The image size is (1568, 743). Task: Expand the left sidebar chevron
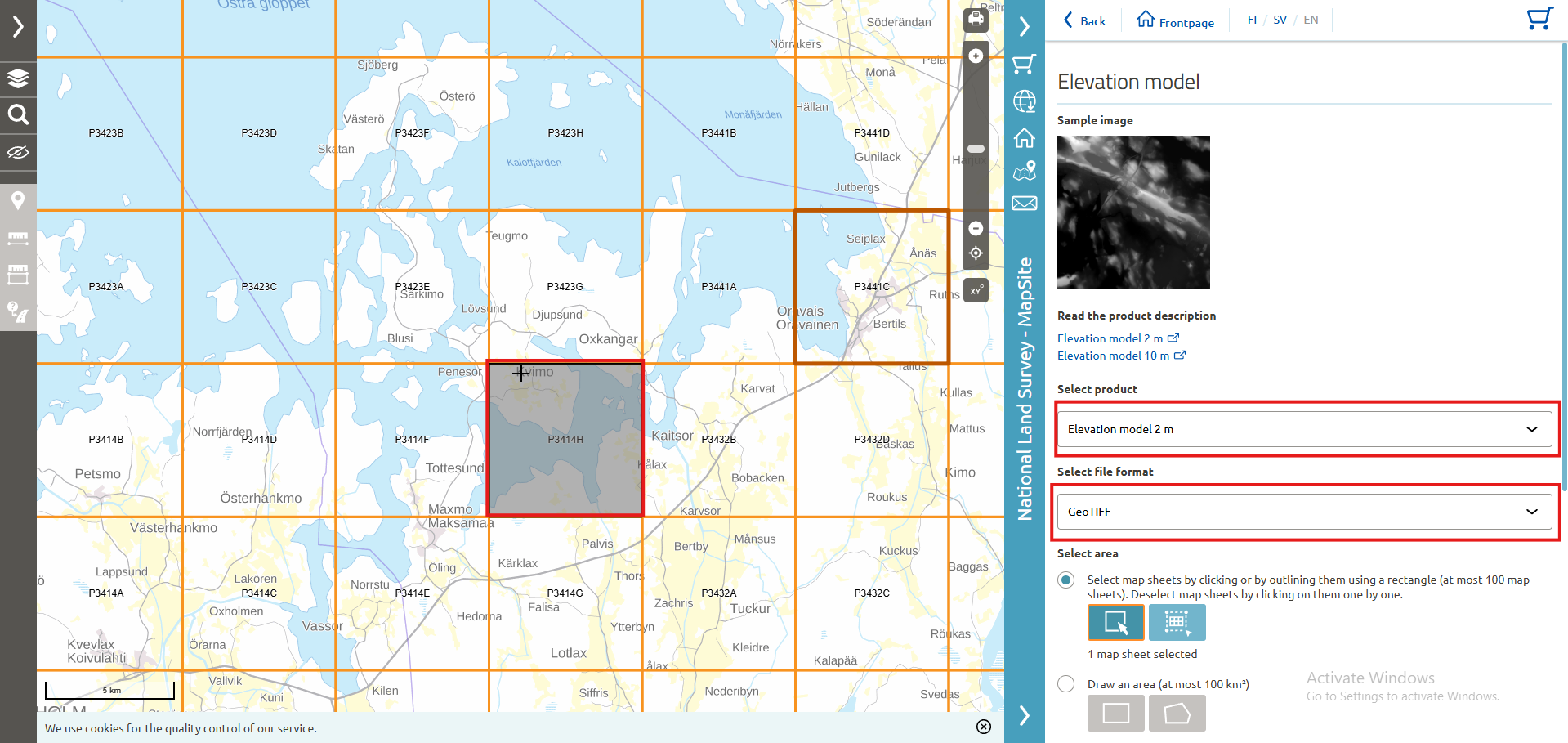pos(18,27)
